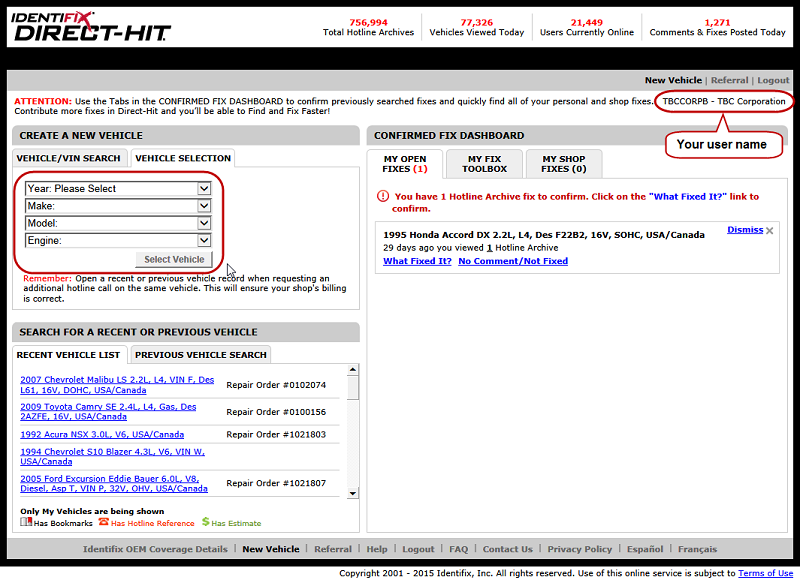Click Repair Order #0100156 text
800x580 pixels.
pos(276,412)
